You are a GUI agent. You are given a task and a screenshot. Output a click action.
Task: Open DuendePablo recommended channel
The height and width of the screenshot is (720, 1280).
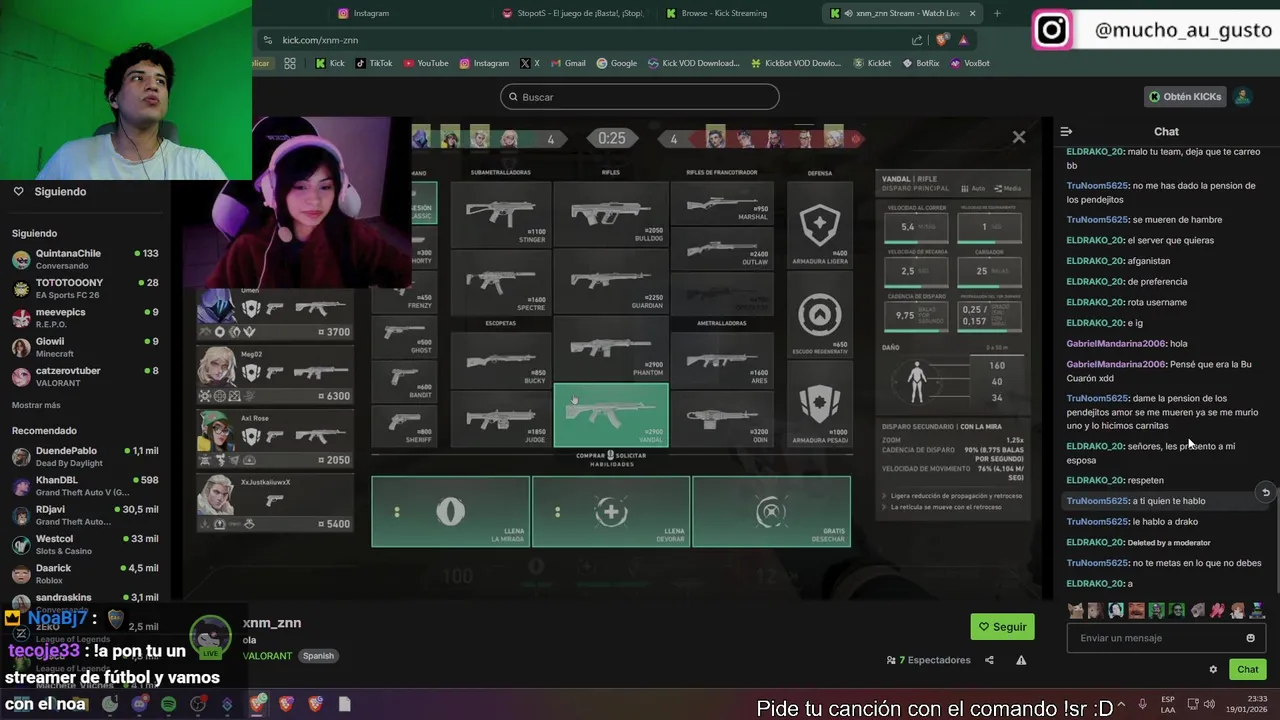pyautogui.click(x=85, y=457)
